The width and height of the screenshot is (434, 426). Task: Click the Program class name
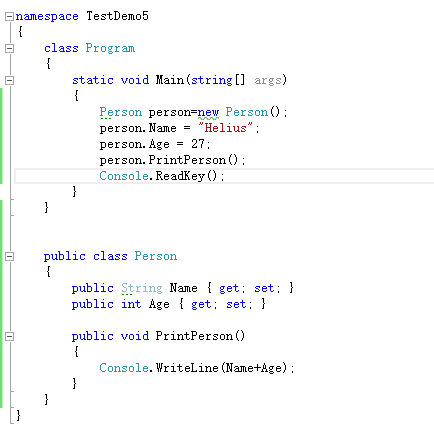[x=110, y=48]
